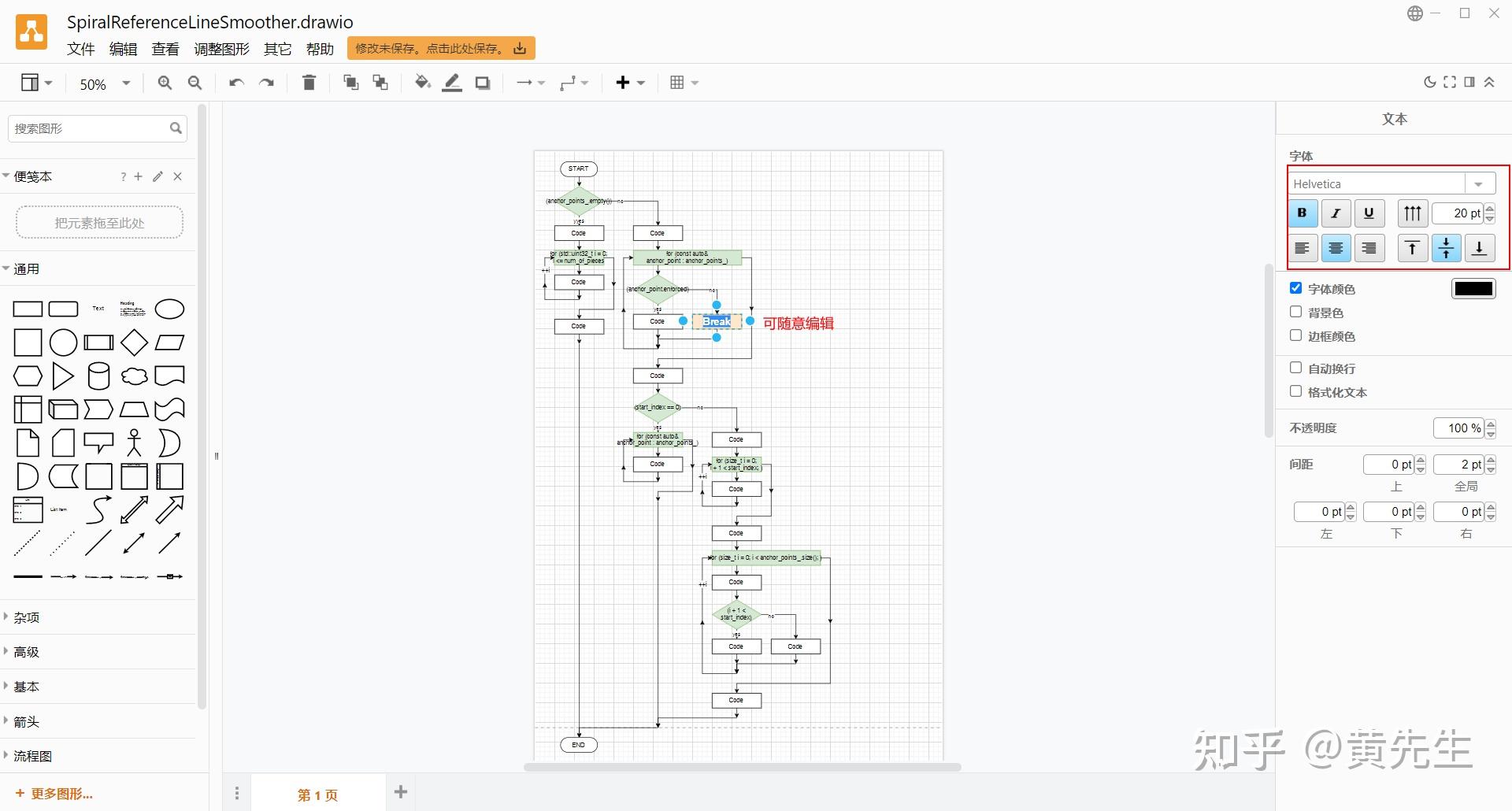This screenshot has height=811, width=1512.
Task: Open the 查看 menu
Action: click(x=165, y=49)
